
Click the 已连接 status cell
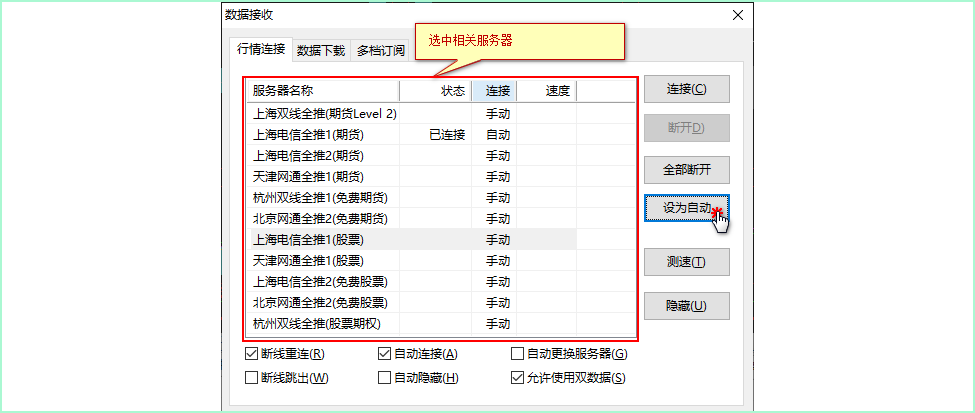[447, 134]
